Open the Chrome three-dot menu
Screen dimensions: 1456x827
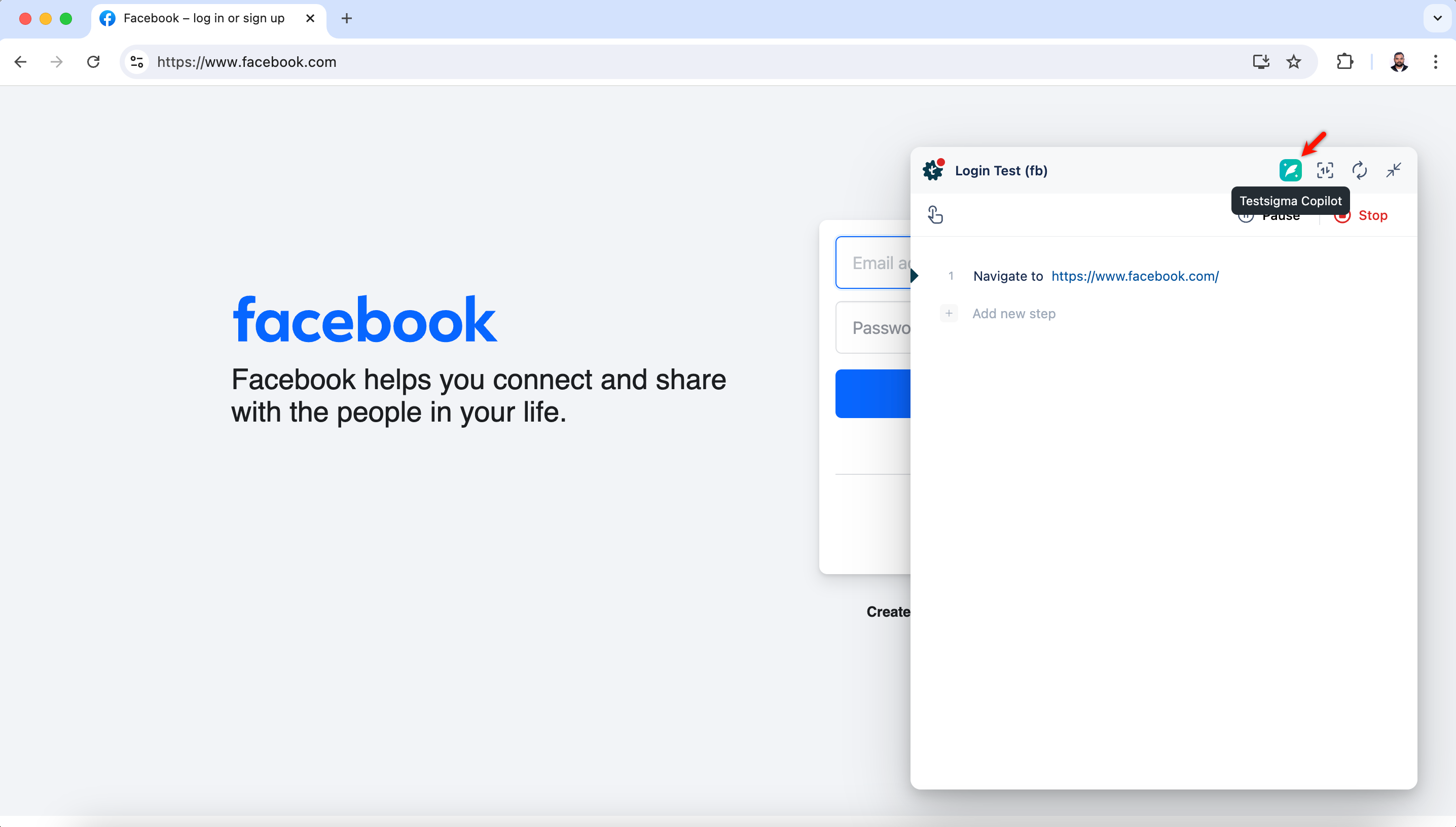tap(1435, 61)
